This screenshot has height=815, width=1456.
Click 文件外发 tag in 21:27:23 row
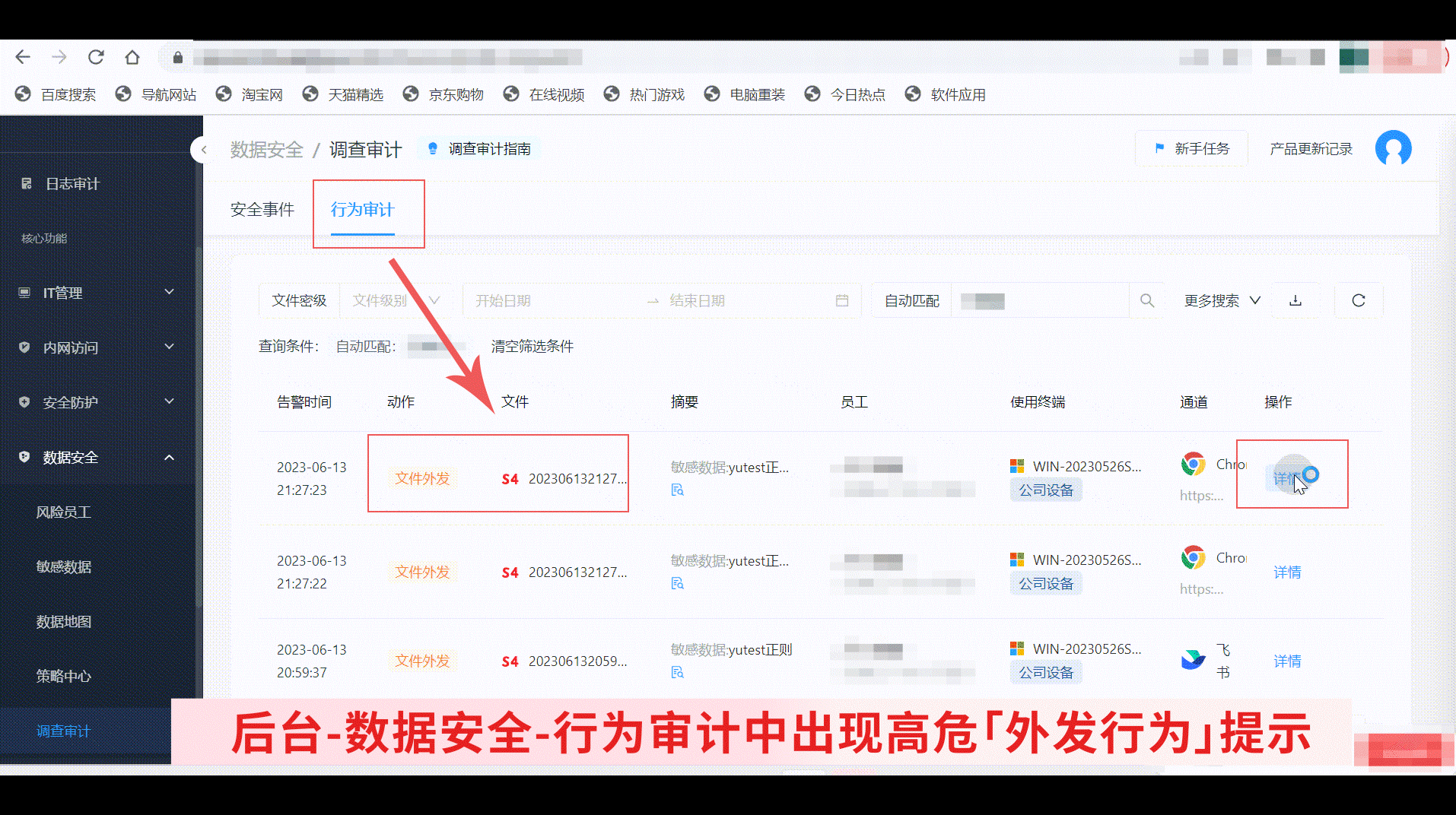(x=422, y=478)
